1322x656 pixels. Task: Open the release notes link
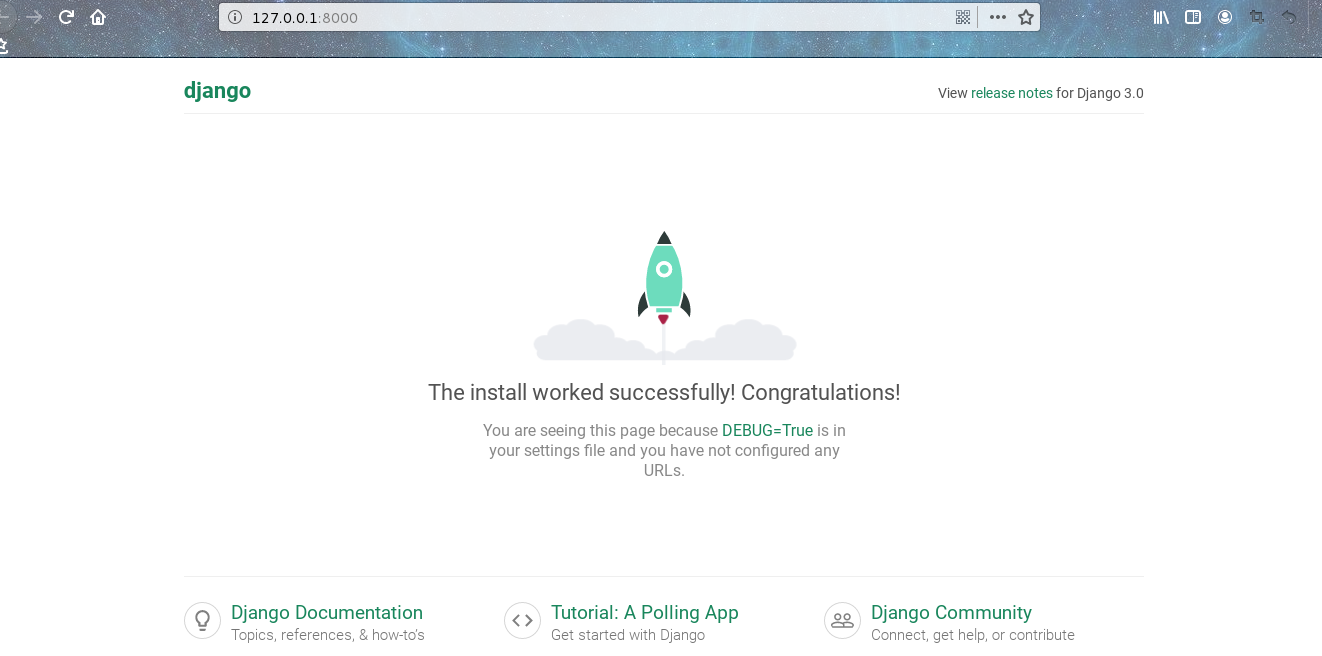pos(1012,93)
